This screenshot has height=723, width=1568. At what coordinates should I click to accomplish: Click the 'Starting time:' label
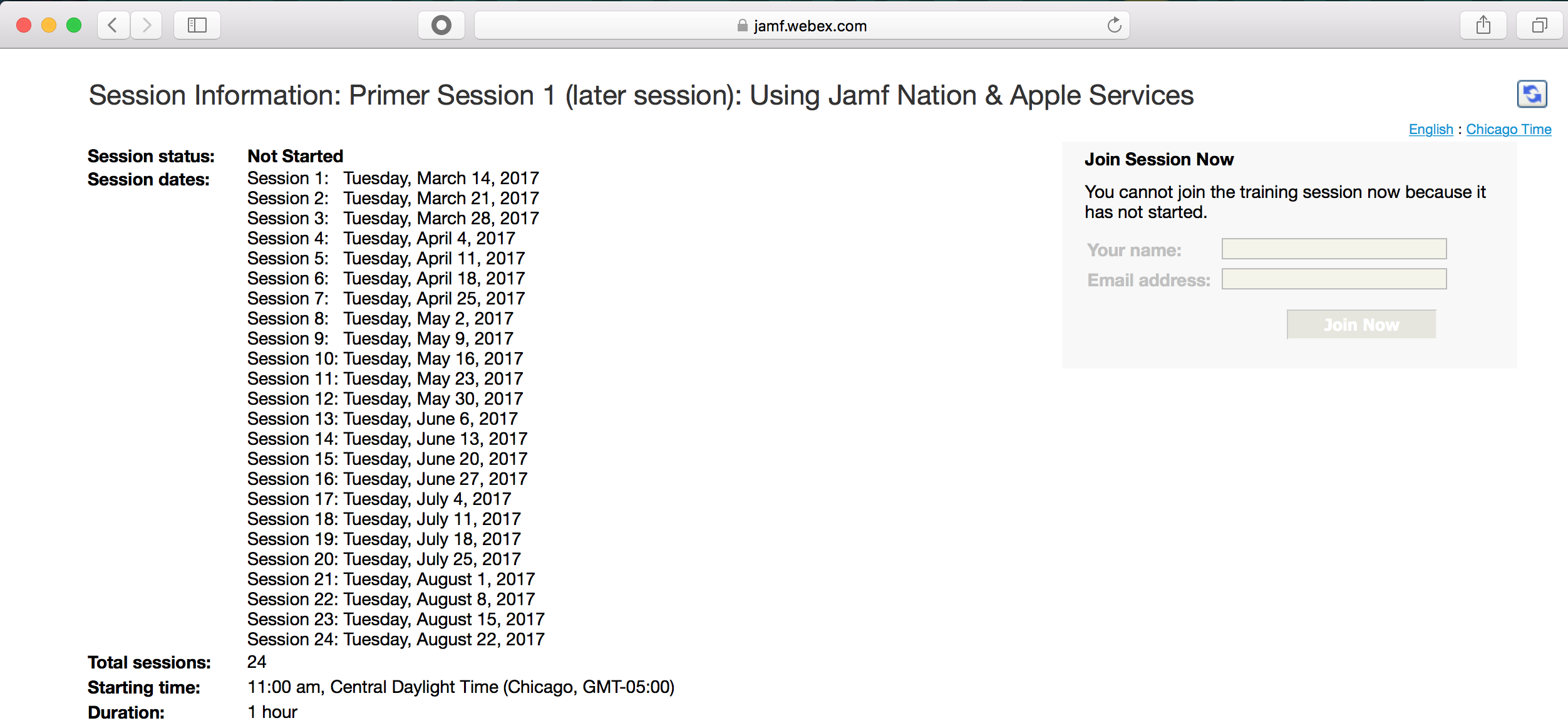tap(144, 687)
